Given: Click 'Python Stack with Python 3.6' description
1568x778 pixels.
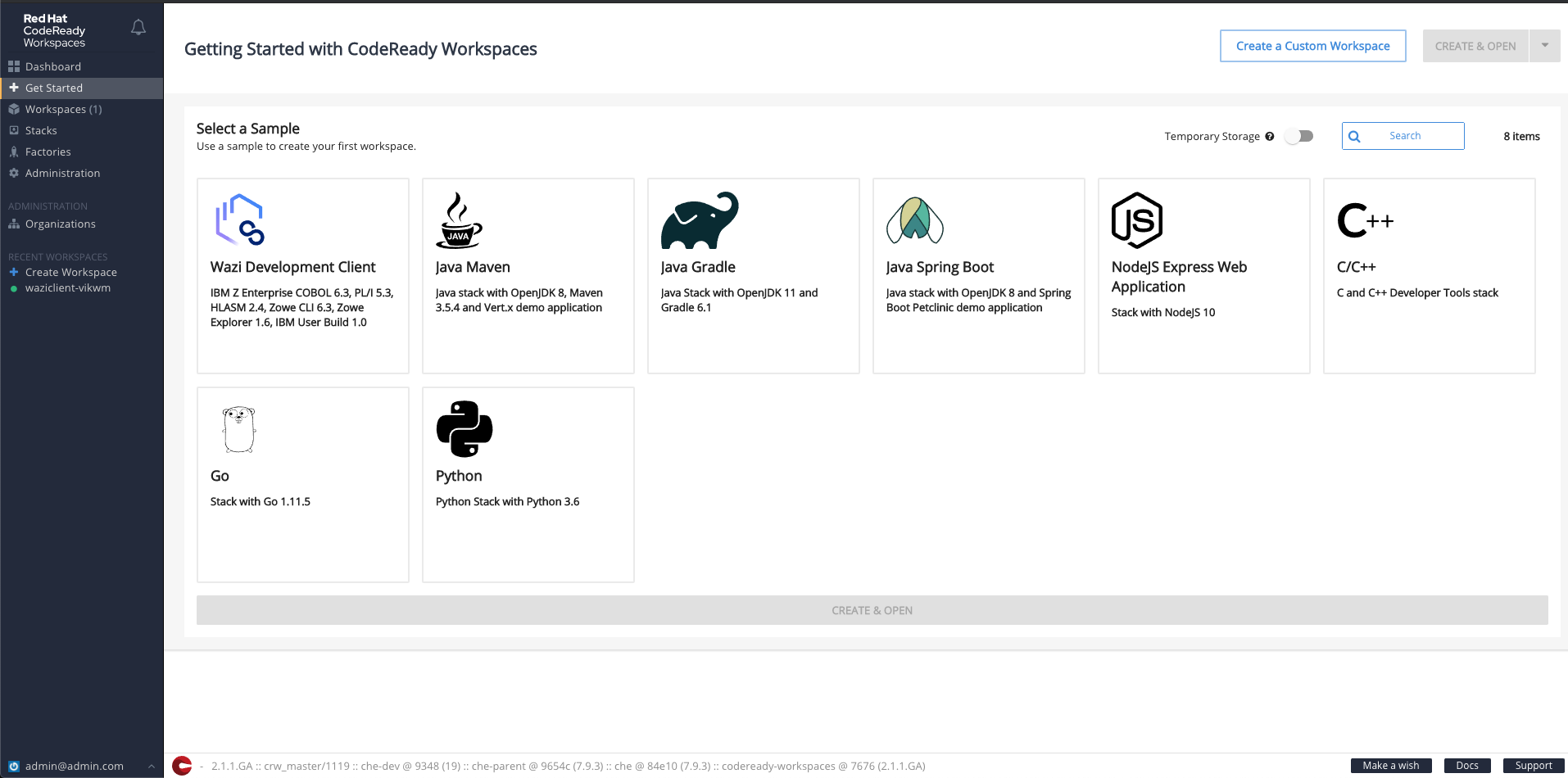Looking at the screenshot, I should (507, 502).
